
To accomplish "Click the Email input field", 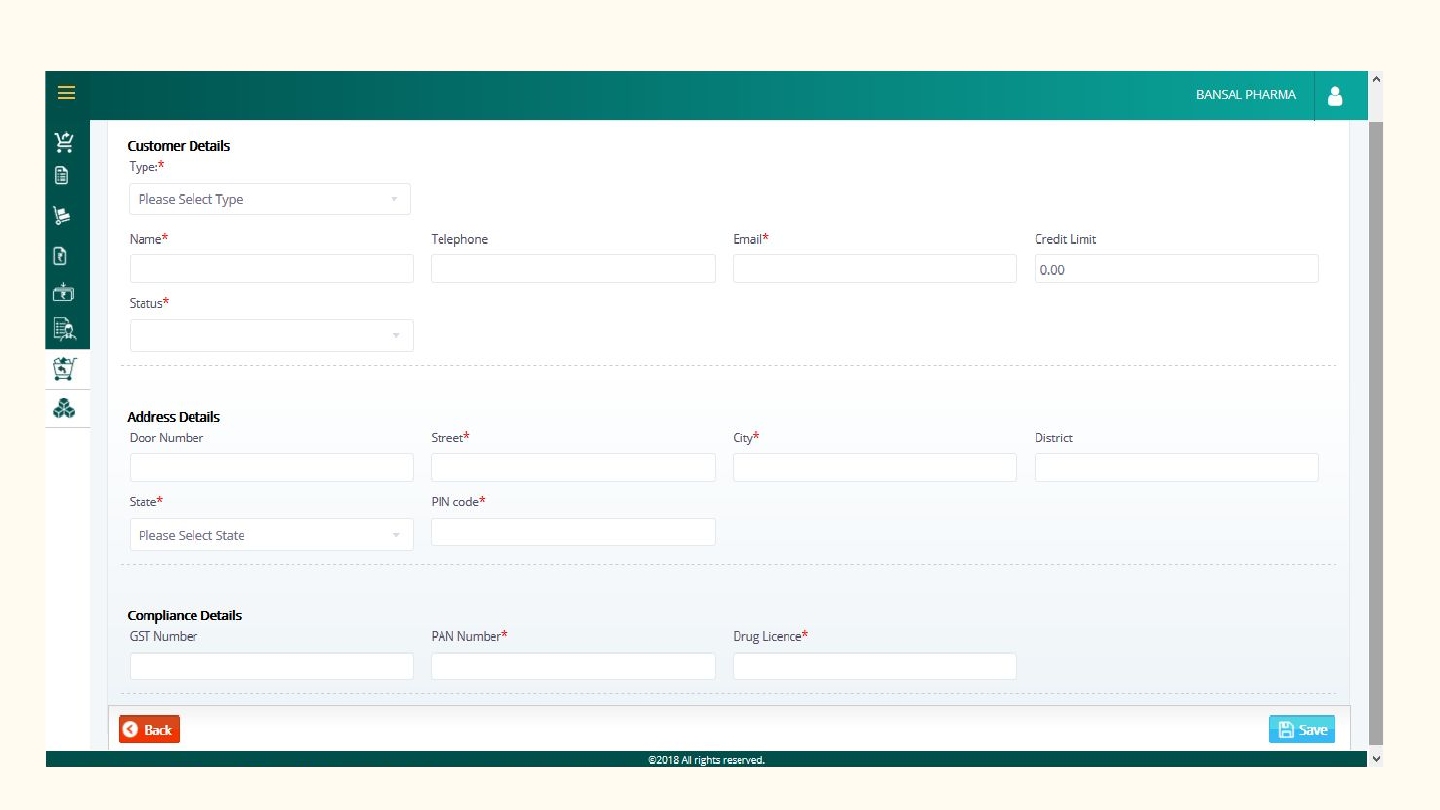I will coord(875,268).
